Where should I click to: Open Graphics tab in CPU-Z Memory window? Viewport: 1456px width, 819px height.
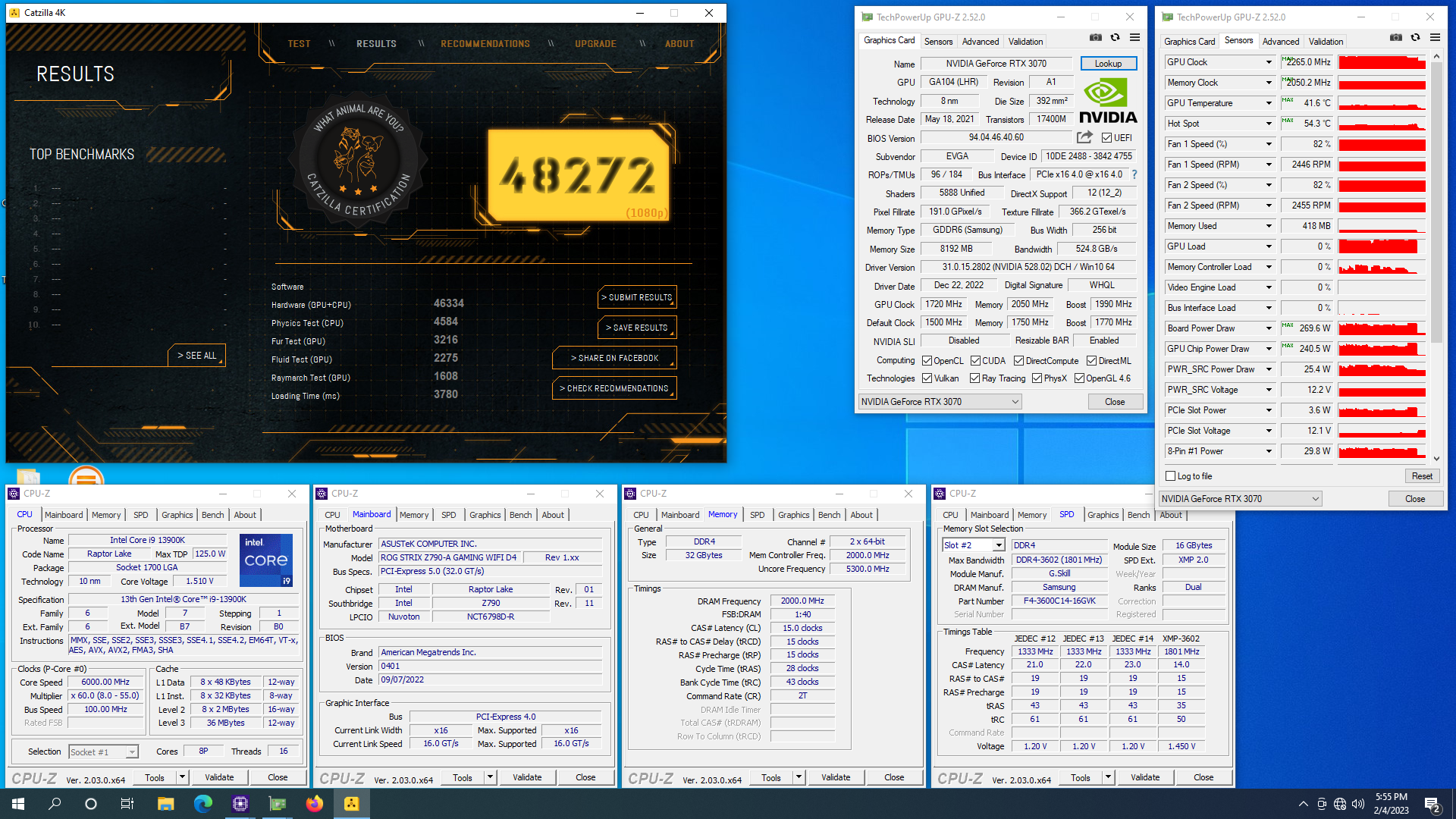[x=793, y=515]
